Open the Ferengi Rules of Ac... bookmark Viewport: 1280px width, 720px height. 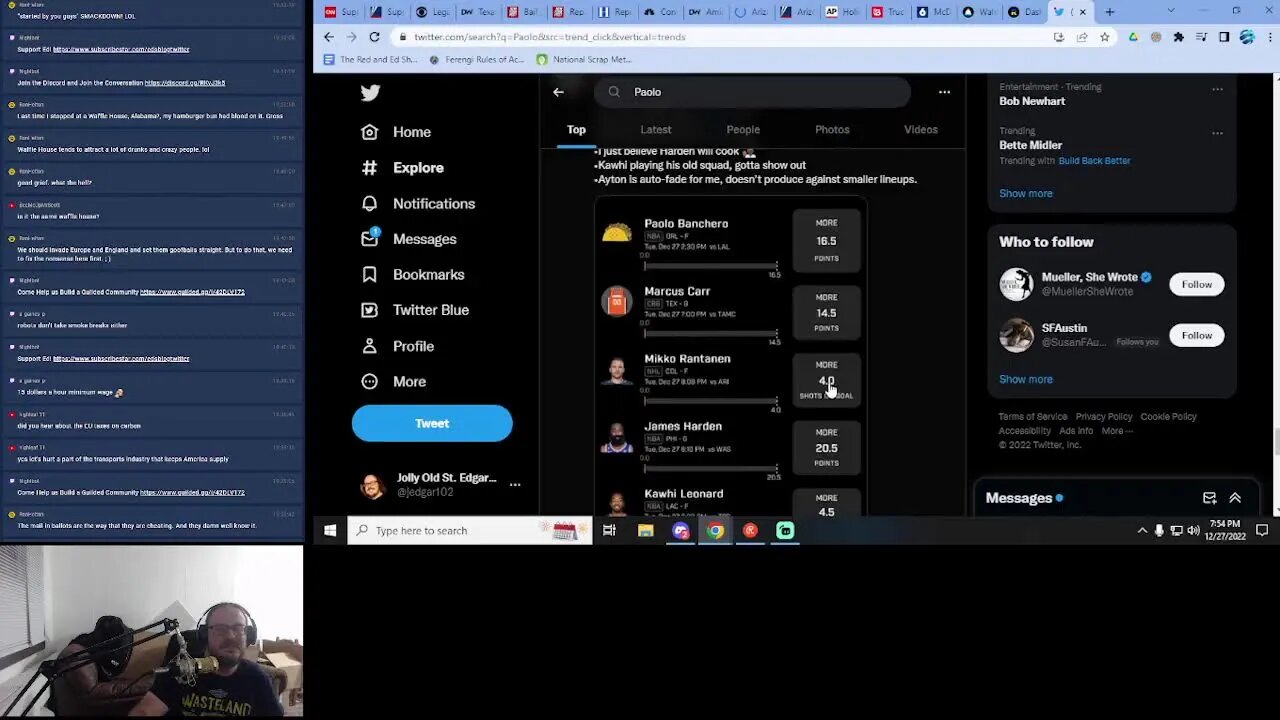pos(476,59)
